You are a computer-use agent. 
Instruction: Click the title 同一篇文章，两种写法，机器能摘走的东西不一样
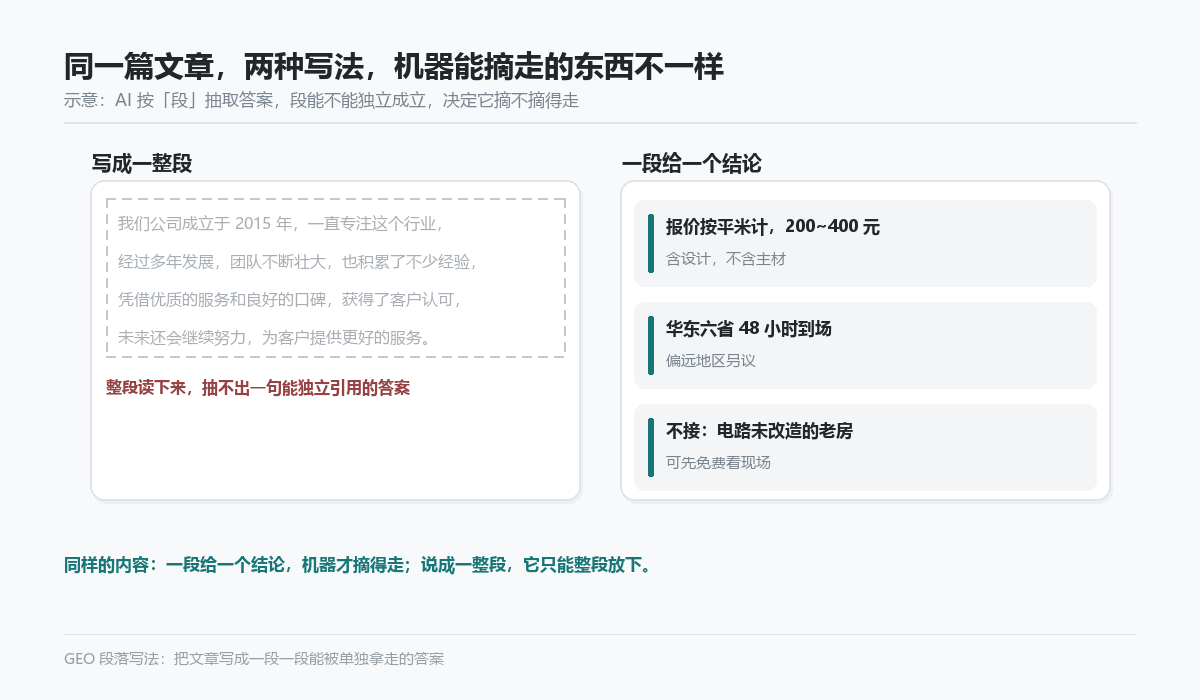(x=393, y=67)
